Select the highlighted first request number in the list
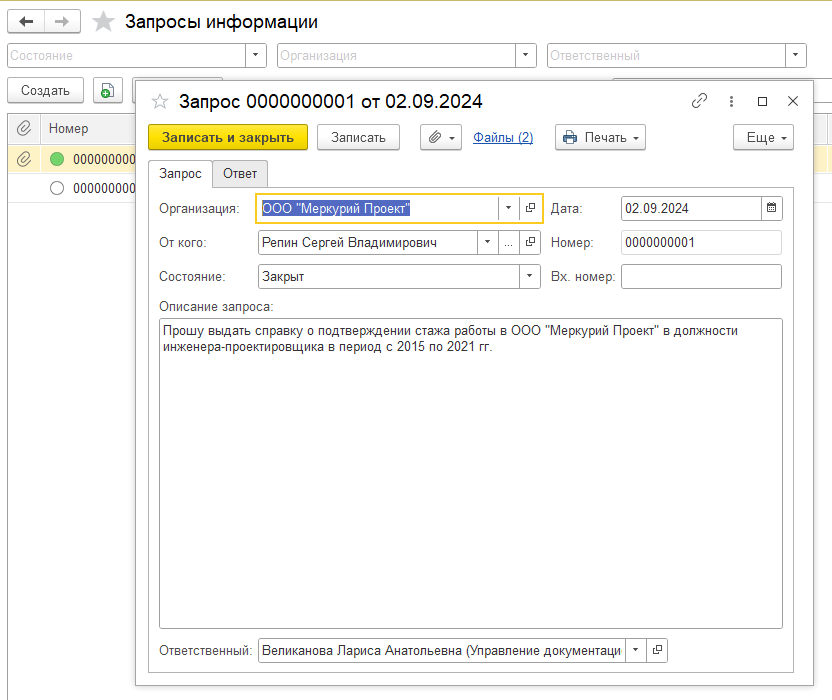The width and height of the screenshot is (832, 700). coord(104,159)
